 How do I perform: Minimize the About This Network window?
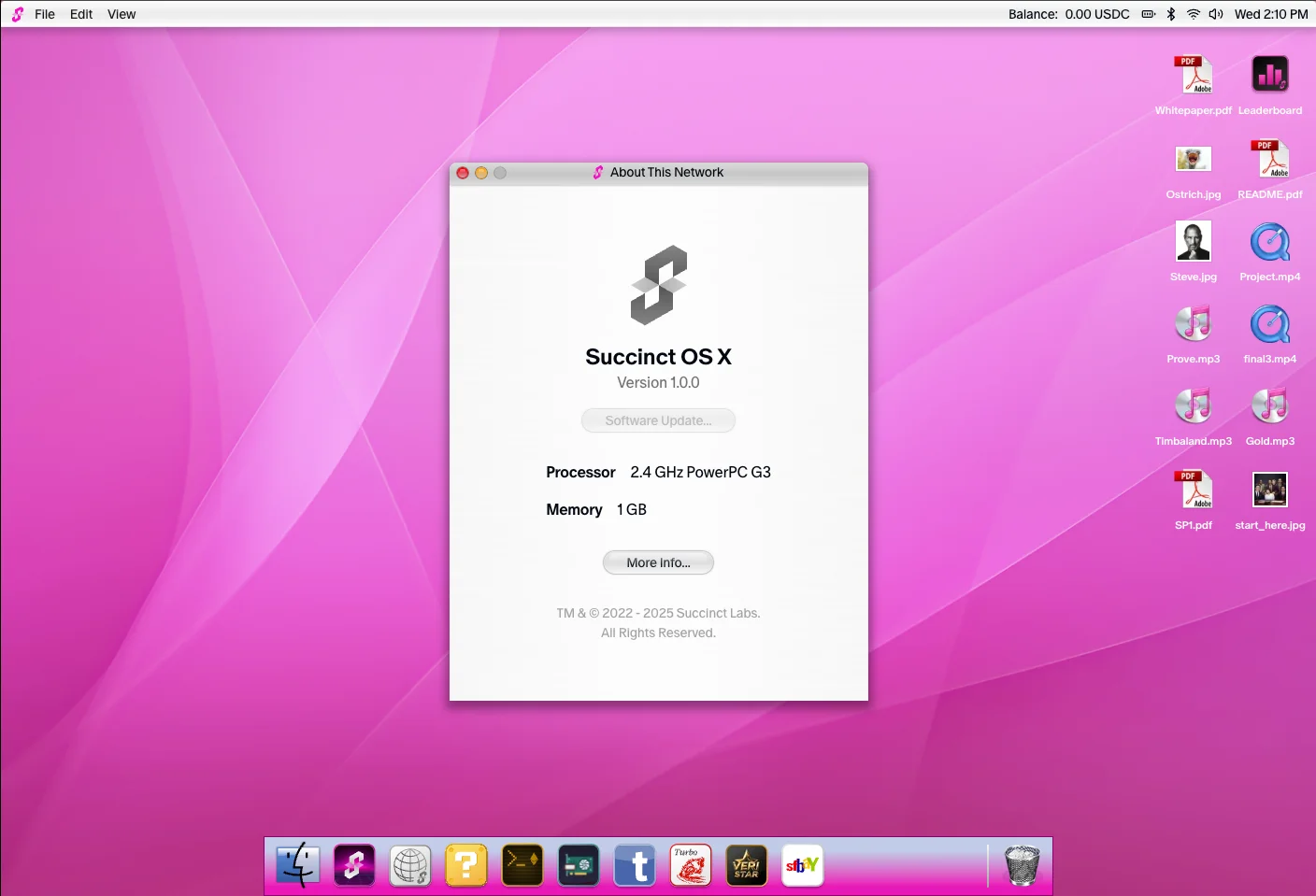point(481,173)
